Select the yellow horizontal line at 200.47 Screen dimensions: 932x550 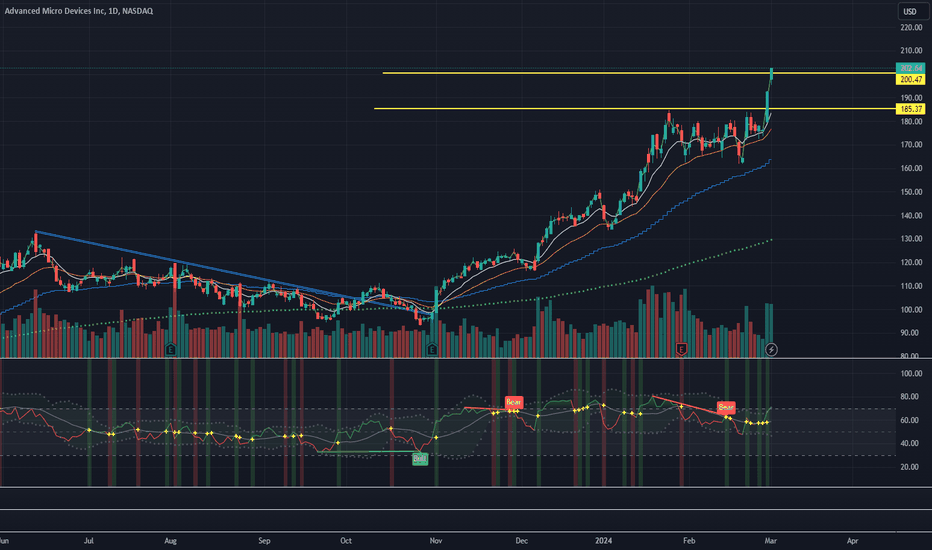(x=639, y=73)
